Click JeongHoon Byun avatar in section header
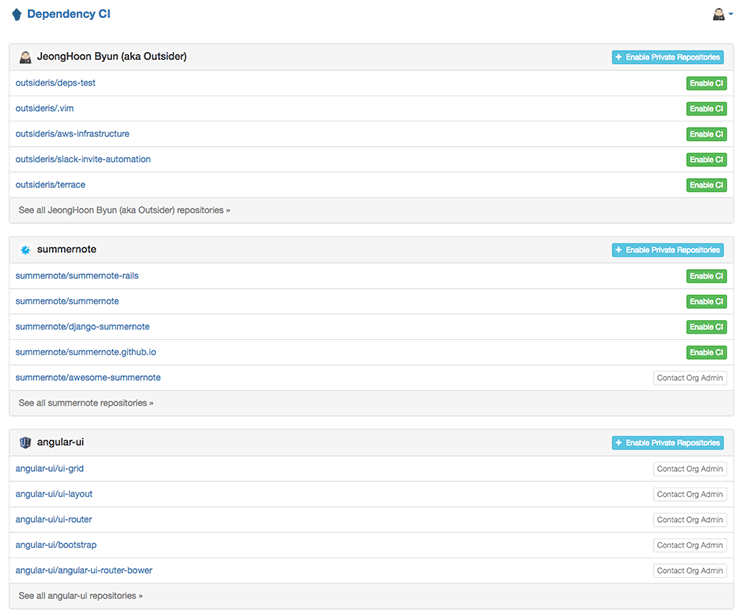The width and height of the screenshot is (750, 616). tap(25, 57)
